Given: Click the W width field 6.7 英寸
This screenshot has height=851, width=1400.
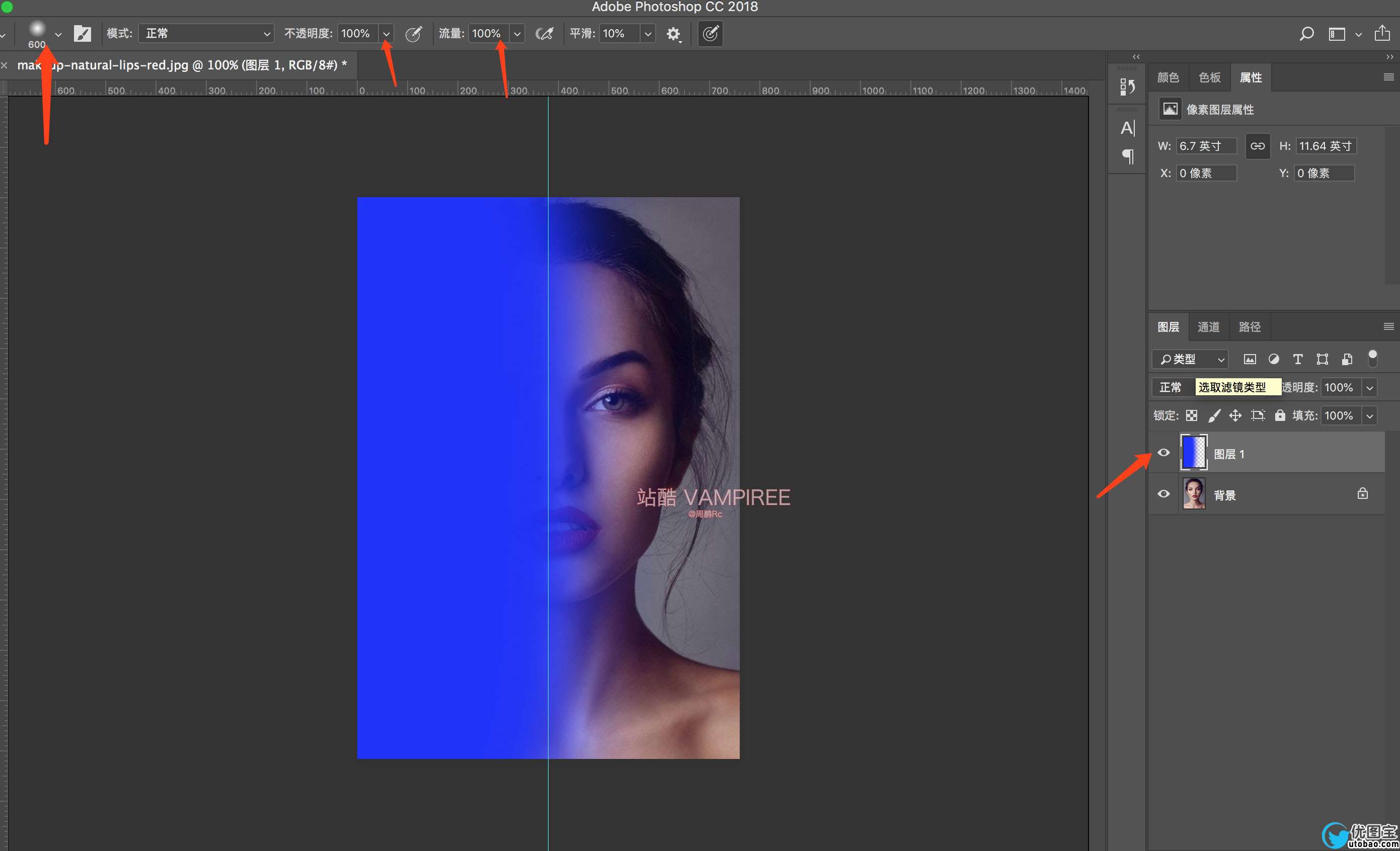Looking at the screenshot, I should (1206, 146).
